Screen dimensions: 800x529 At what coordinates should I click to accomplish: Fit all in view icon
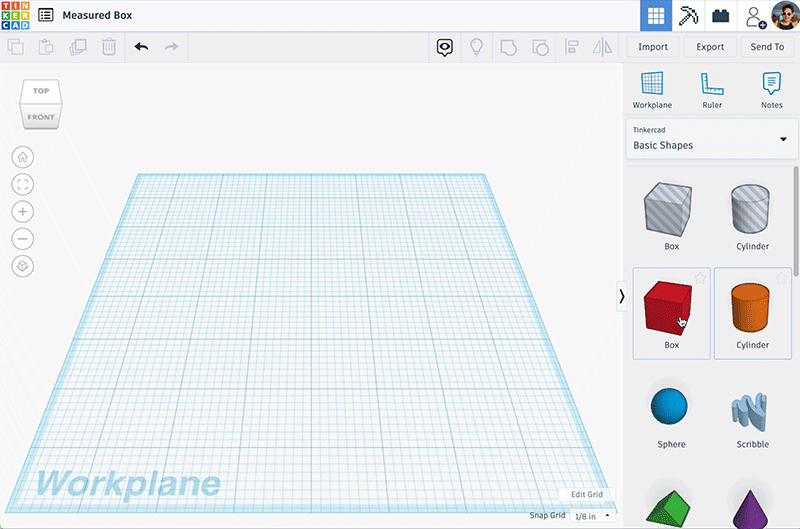point(22,184)
